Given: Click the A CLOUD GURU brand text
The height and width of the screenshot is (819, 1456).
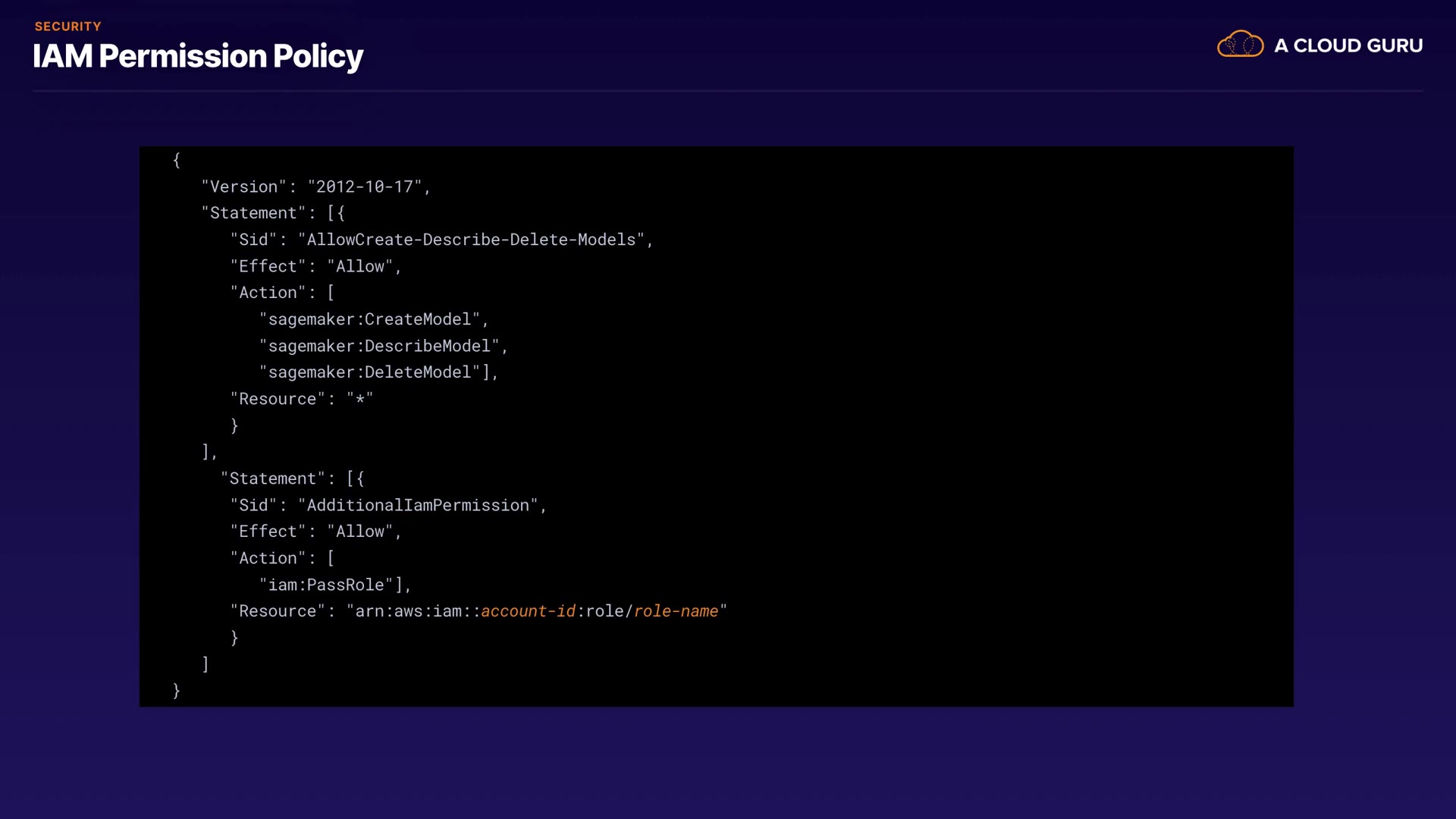Looking at the screenshot, I should point(1348,45).
